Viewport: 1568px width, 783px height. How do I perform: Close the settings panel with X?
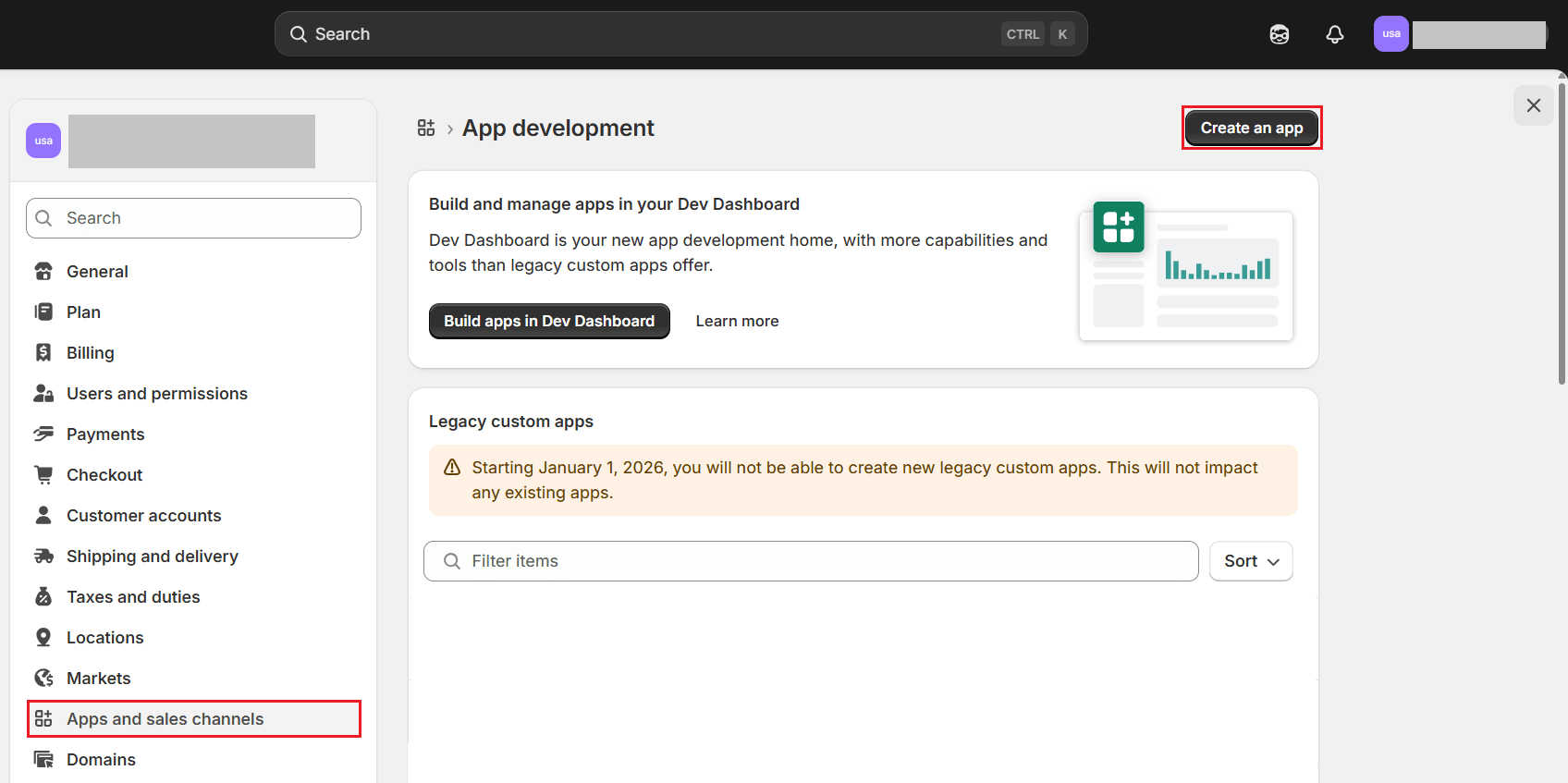pos(1533,105)
